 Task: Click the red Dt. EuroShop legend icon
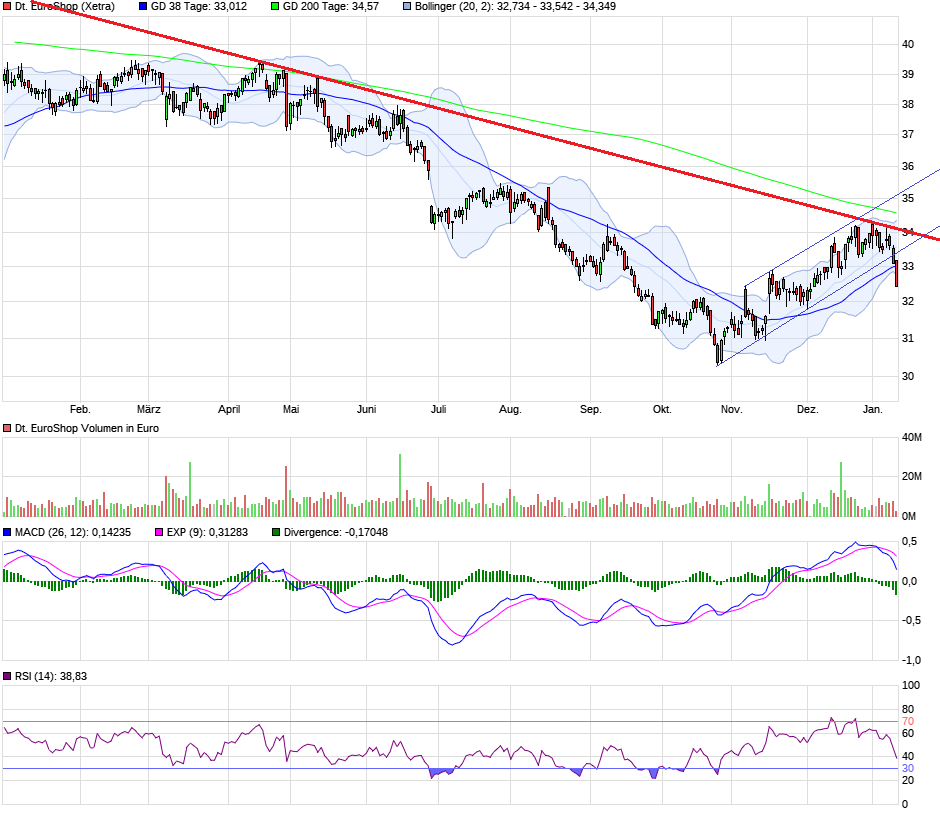coord(8,7)
